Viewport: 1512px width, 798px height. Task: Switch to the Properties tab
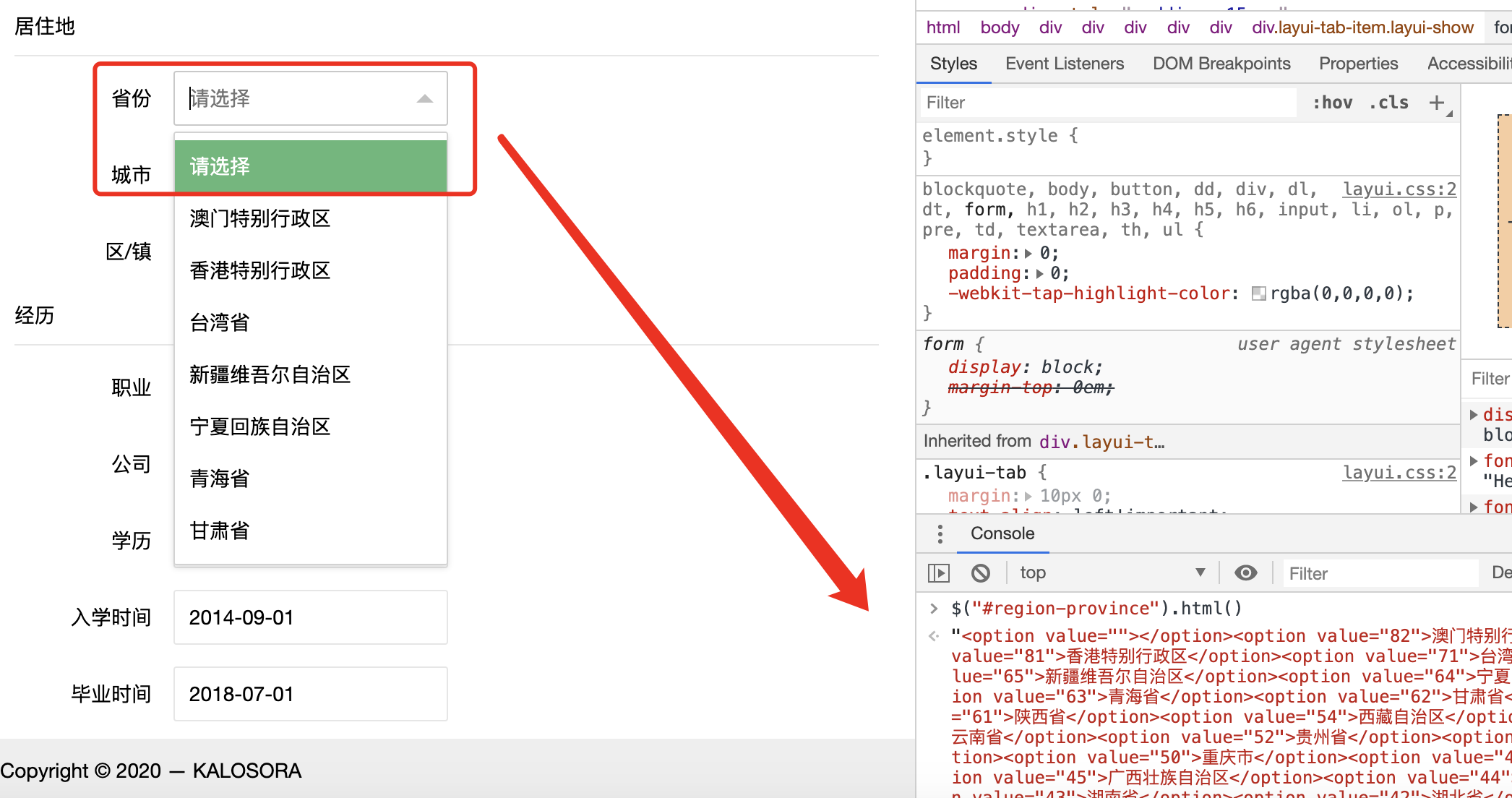(x=1357, y=64)
